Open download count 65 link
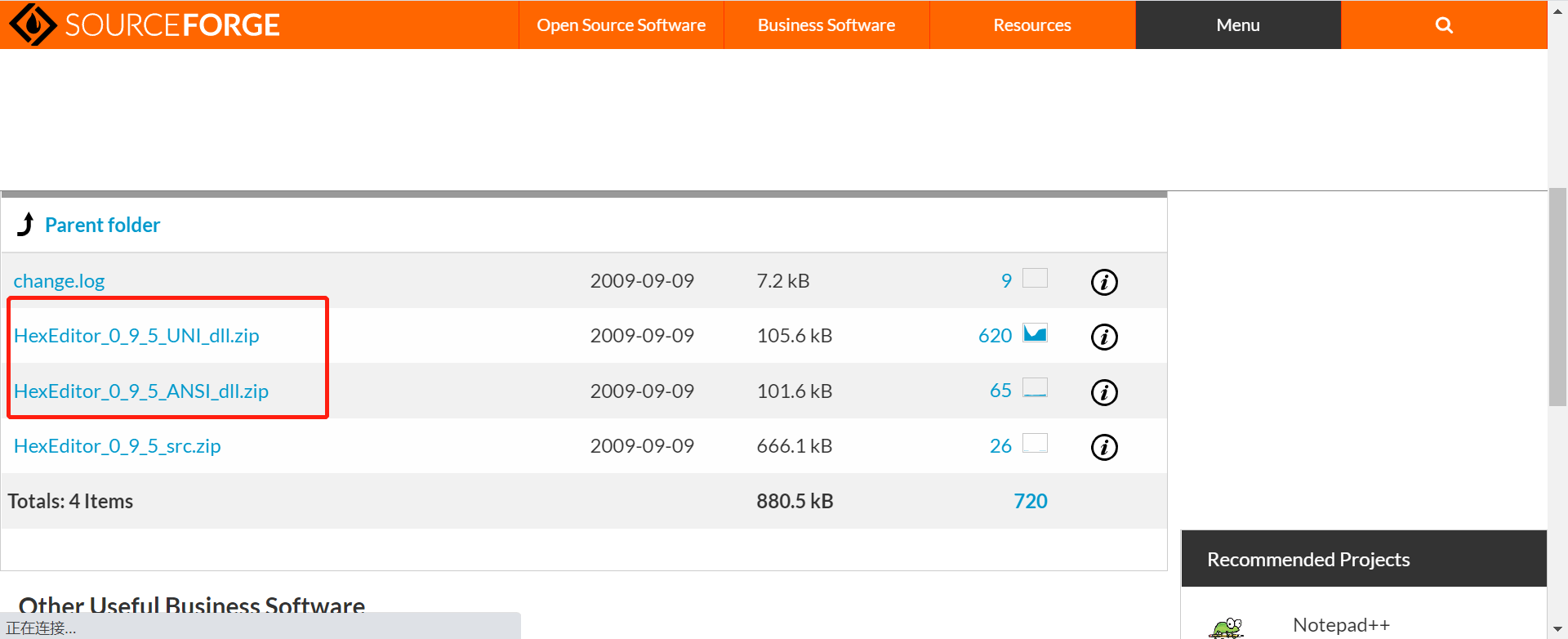Screen dimensions: 1568x639 1000,391
